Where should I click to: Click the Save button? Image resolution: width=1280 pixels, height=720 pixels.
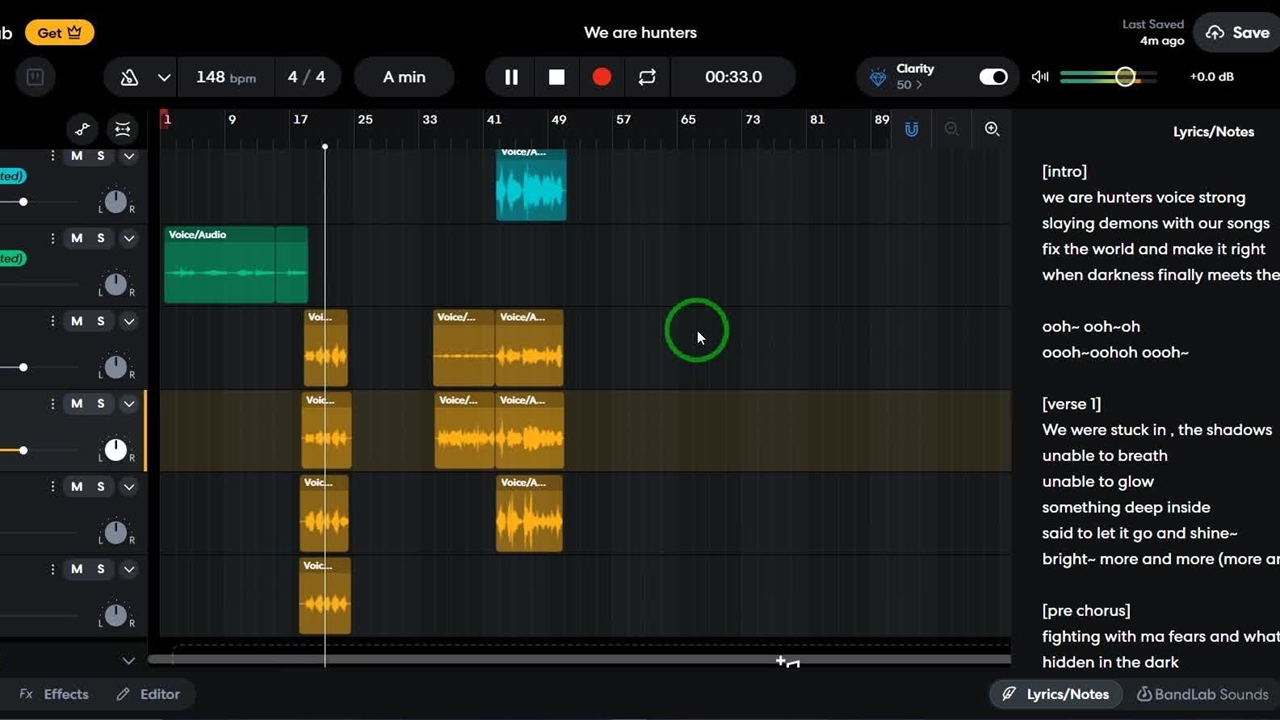coord(1237,33)
